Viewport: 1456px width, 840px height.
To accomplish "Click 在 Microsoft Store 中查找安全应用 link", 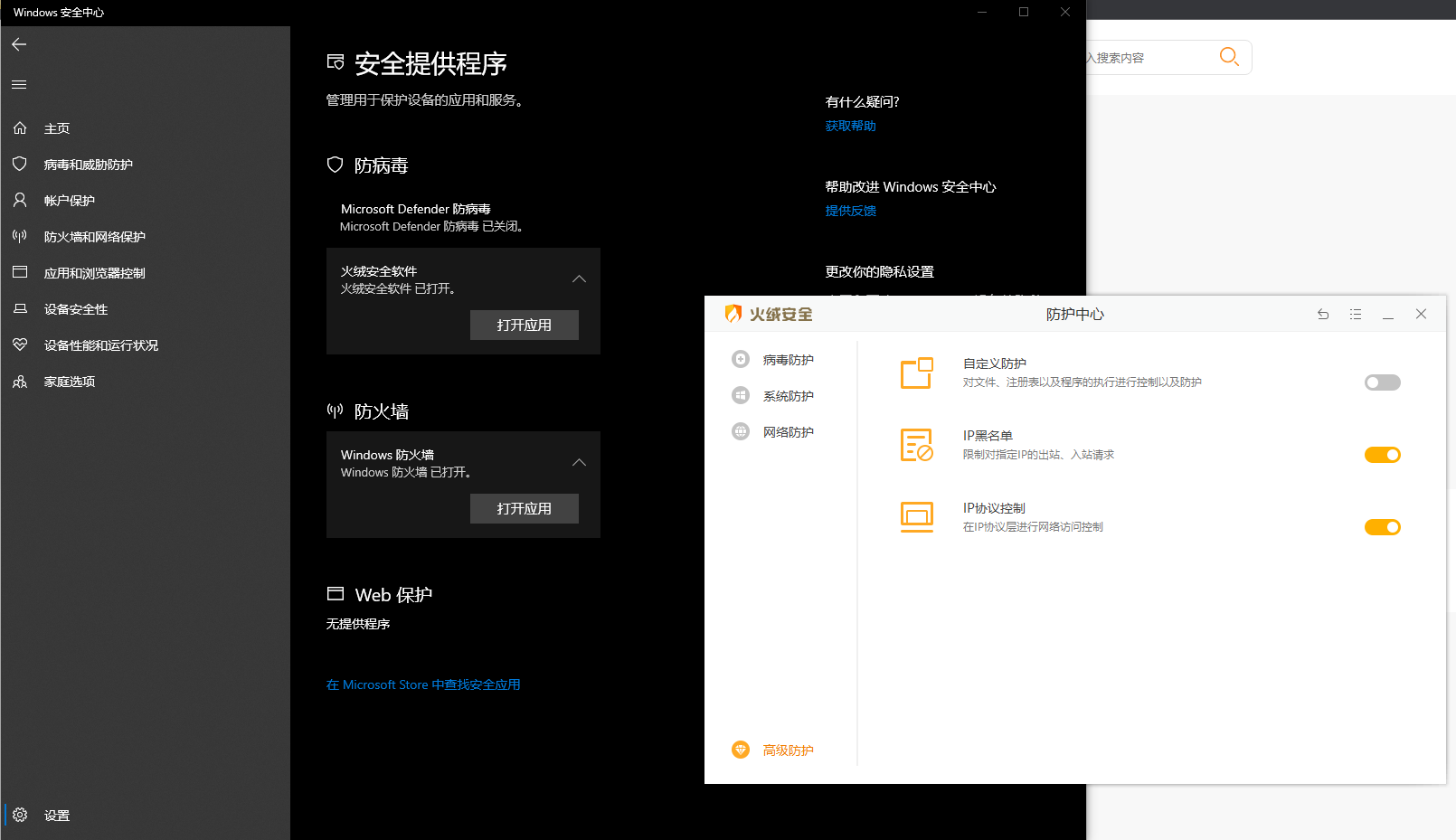I will click(x=423, y=684).
